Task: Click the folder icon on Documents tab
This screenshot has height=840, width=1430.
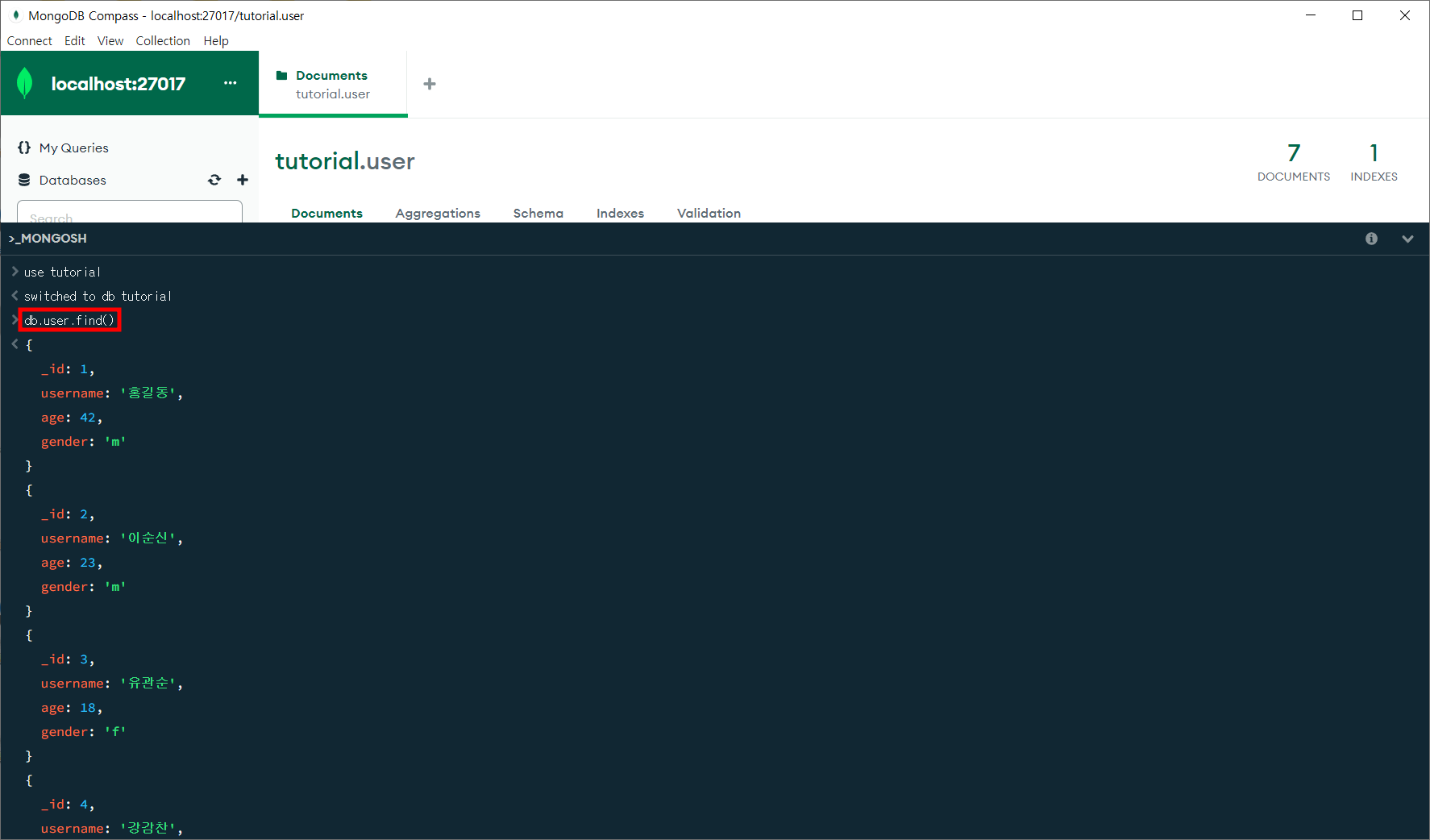Action: tap(282, 76)
